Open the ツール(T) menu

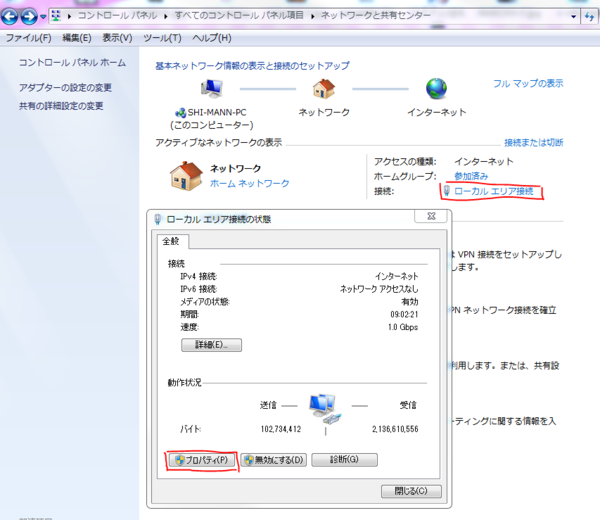162,38
